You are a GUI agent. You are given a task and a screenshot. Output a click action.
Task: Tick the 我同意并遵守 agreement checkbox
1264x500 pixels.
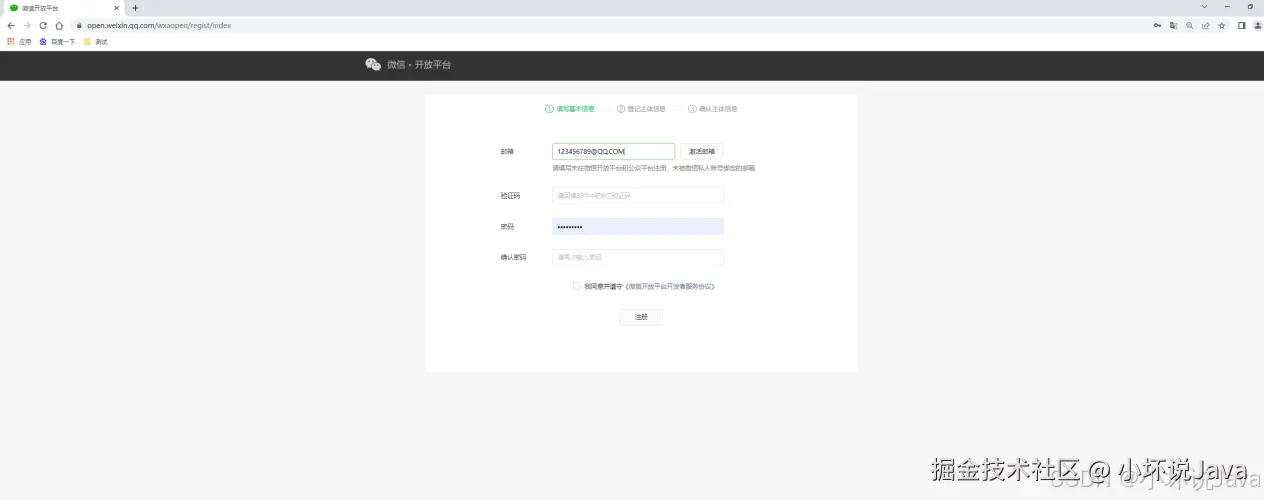coord(577,286)
